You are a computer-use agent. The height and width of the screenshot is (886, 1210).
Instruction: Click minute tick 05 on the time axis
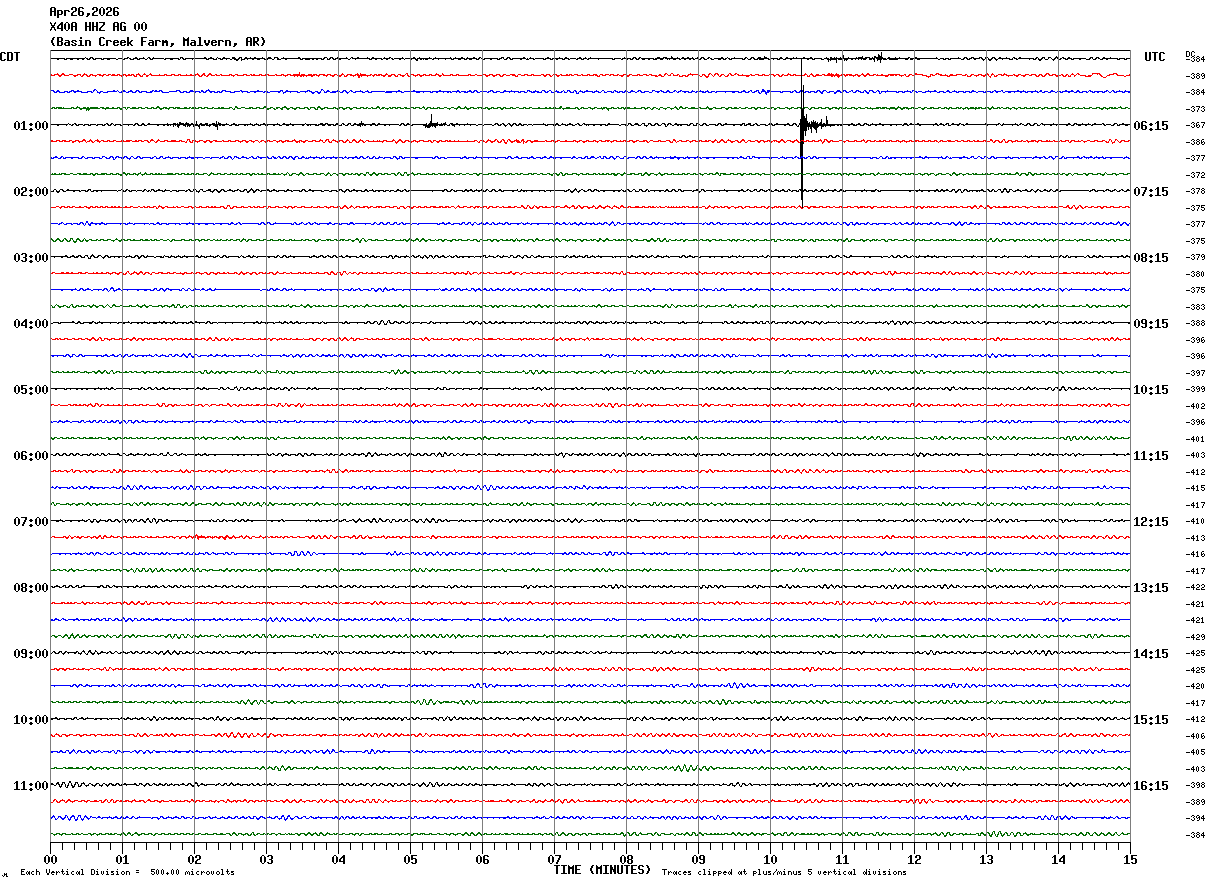pos(410,858)
